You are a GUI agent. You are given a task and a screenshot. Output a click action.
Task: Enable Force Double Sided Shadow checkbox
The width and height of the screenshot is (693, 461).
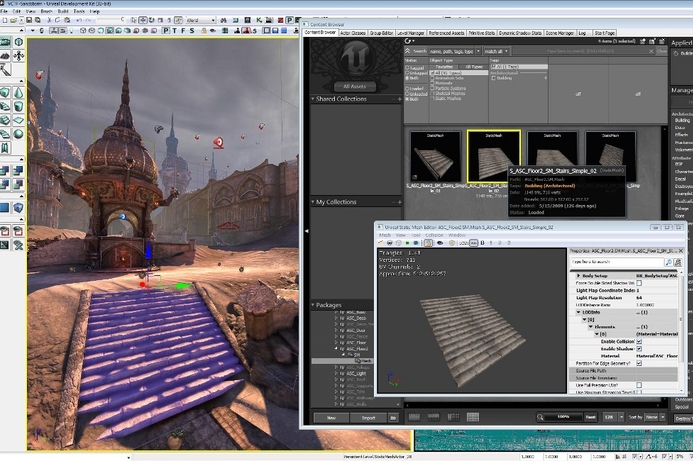pos(639,283)
